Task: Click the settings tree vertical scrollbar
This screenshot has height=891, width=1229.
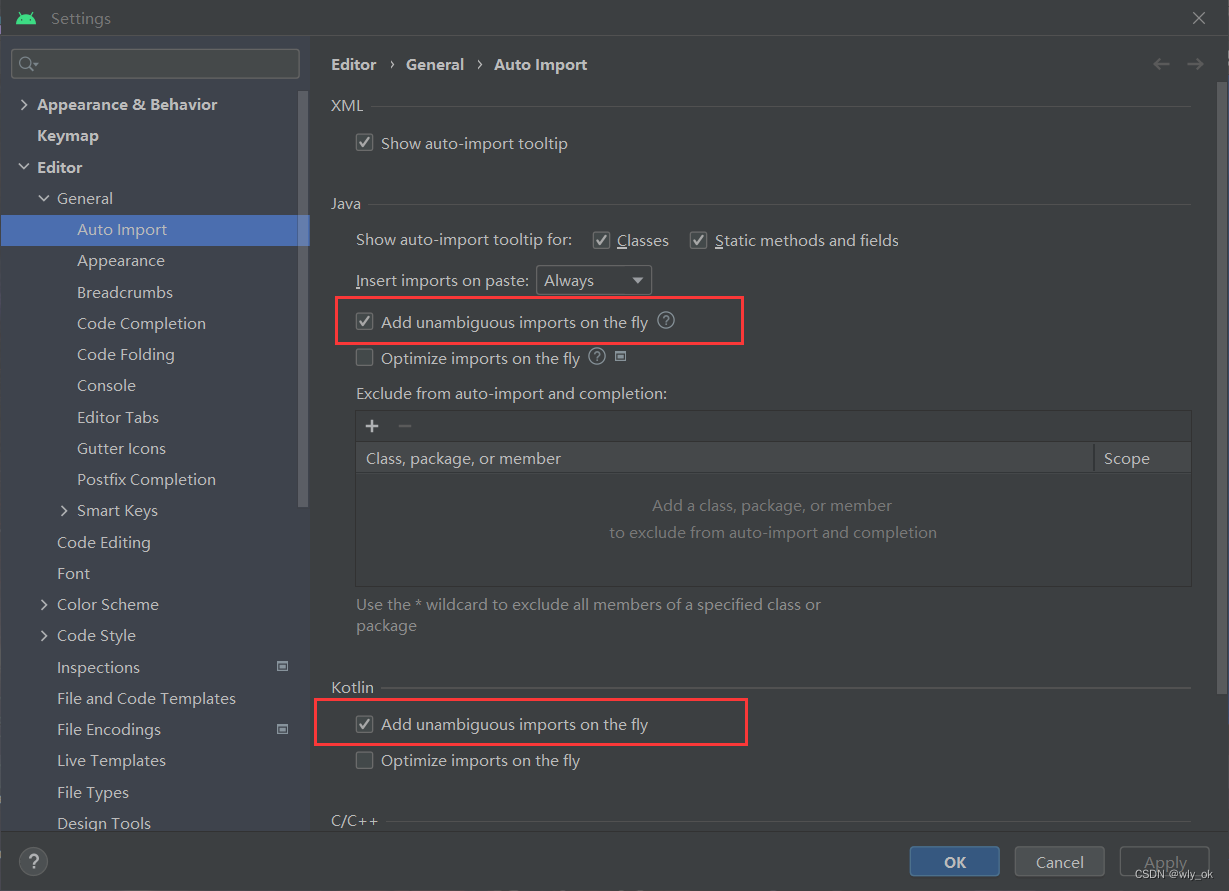Action: [304, 300]
